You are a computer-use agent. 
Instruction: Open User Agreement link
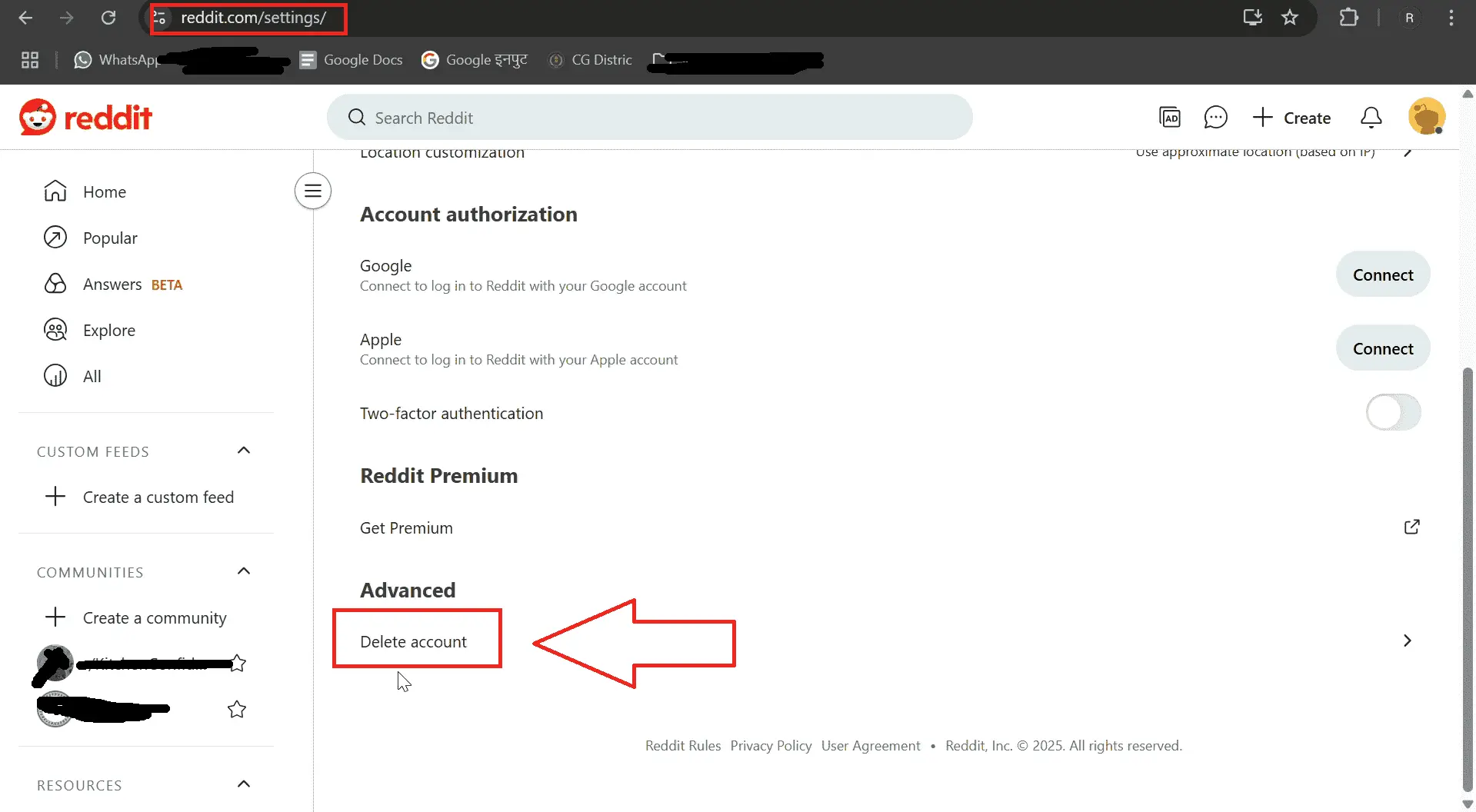pos(871,745)
